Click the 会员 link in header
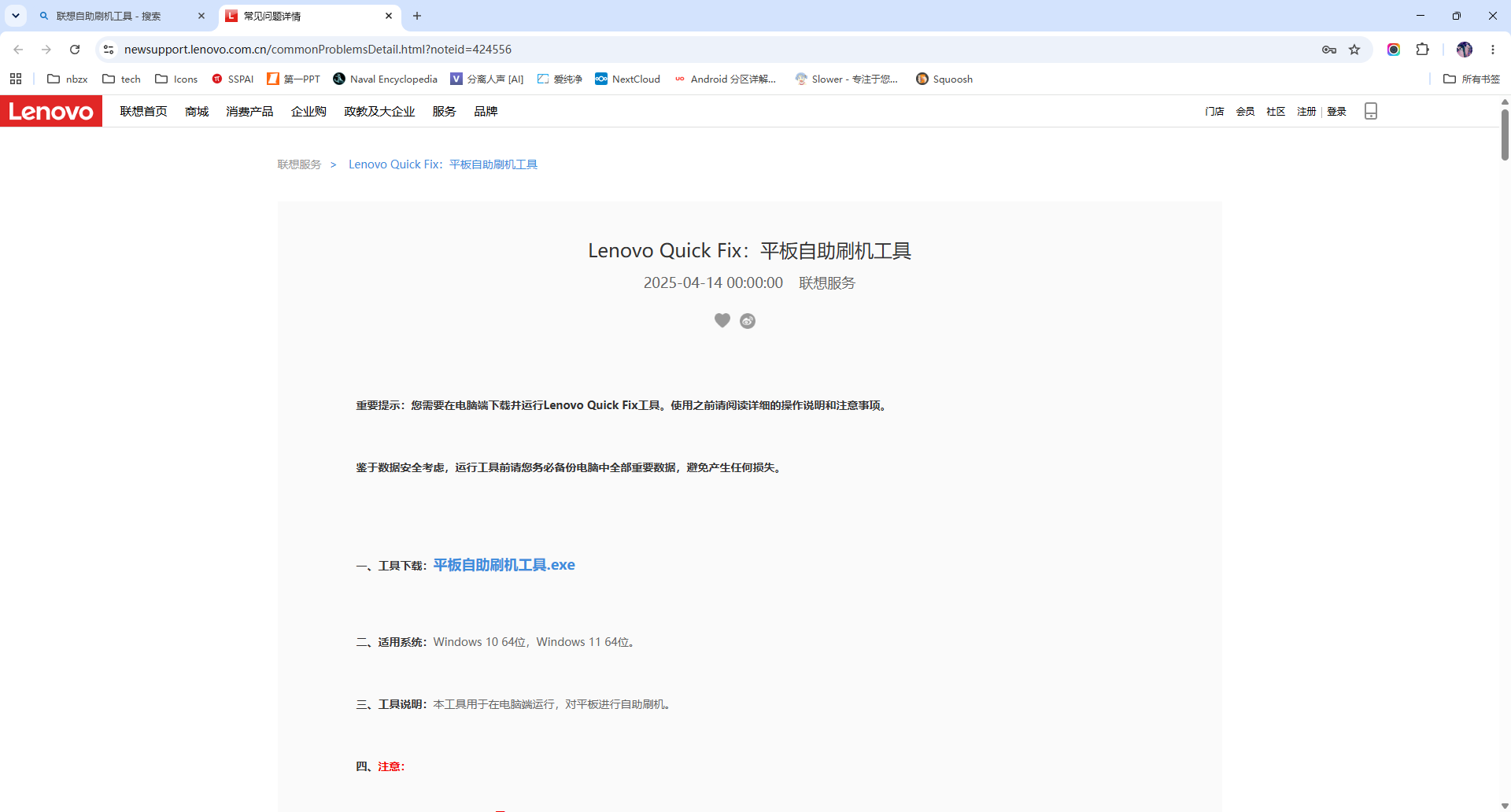Viewport: 1511px width, 812px height. [x=1245, y=111]
